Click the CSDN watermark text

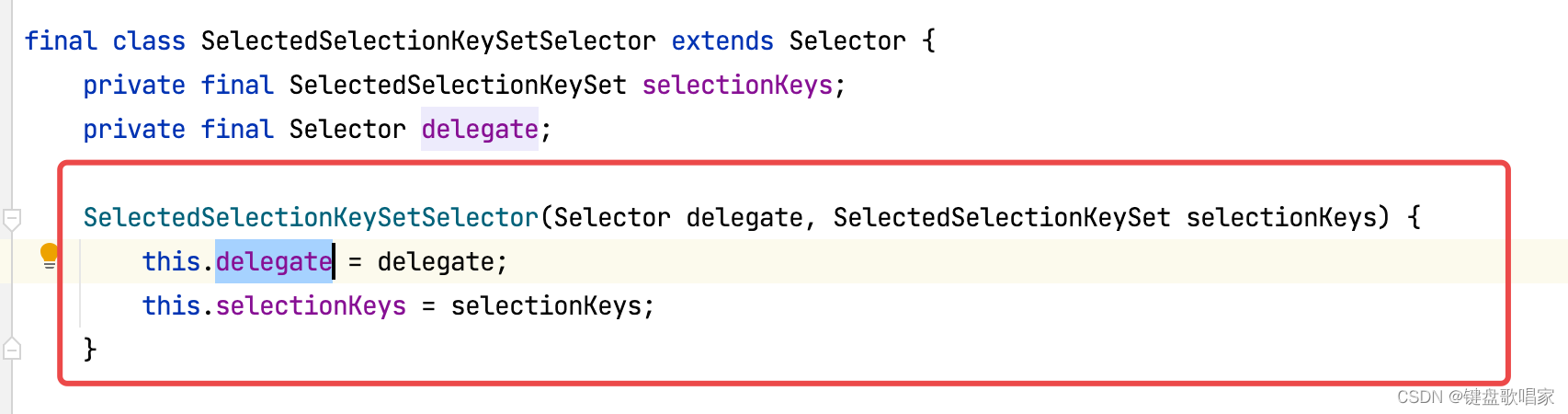coord(1475,397)
